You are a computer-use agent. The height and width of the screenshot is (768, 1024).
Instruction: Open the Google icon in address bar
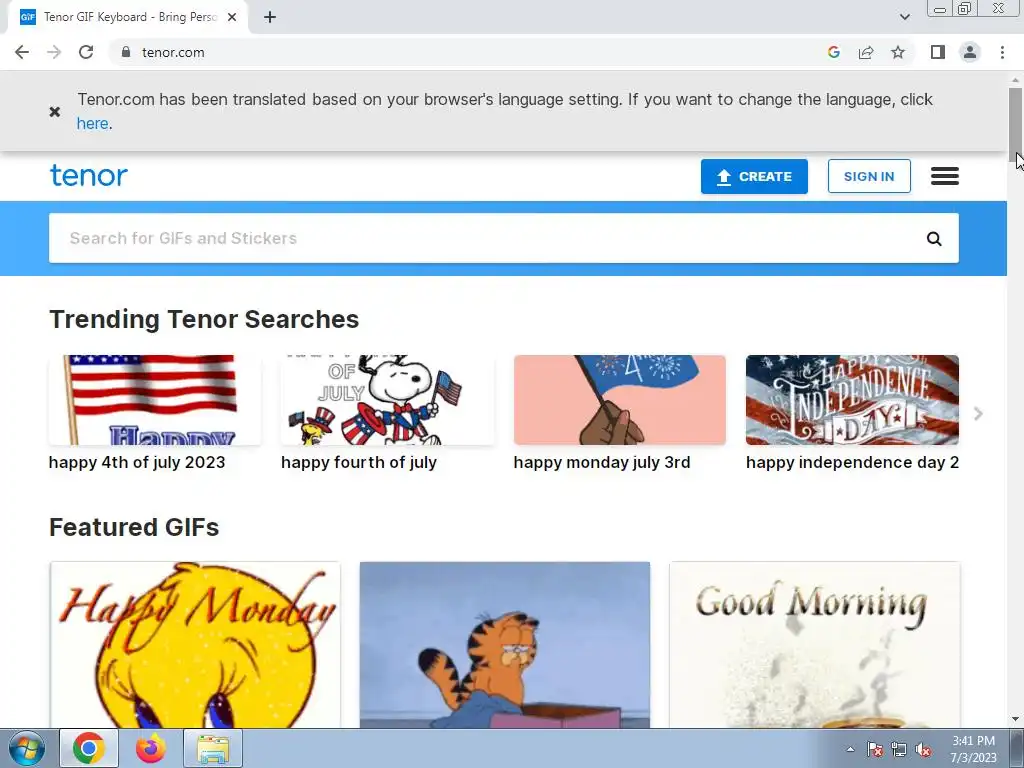click(833, 52)
